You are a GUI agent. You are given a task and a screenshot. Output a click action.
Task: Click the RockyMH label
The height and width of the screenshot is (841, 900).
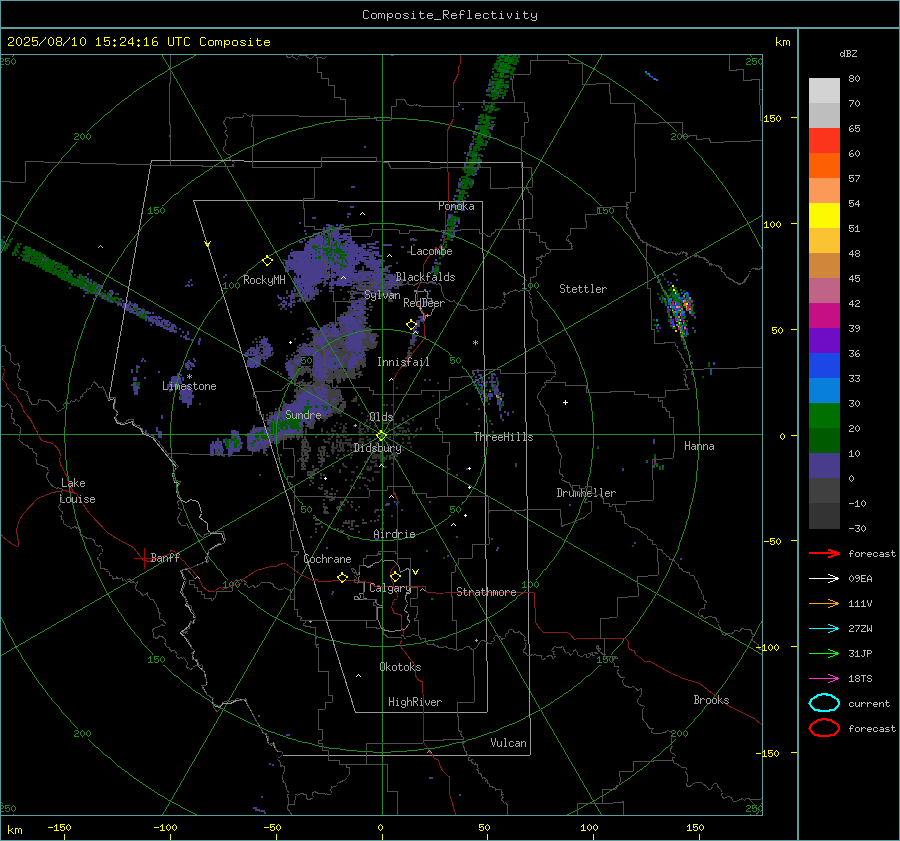point(264,280)
